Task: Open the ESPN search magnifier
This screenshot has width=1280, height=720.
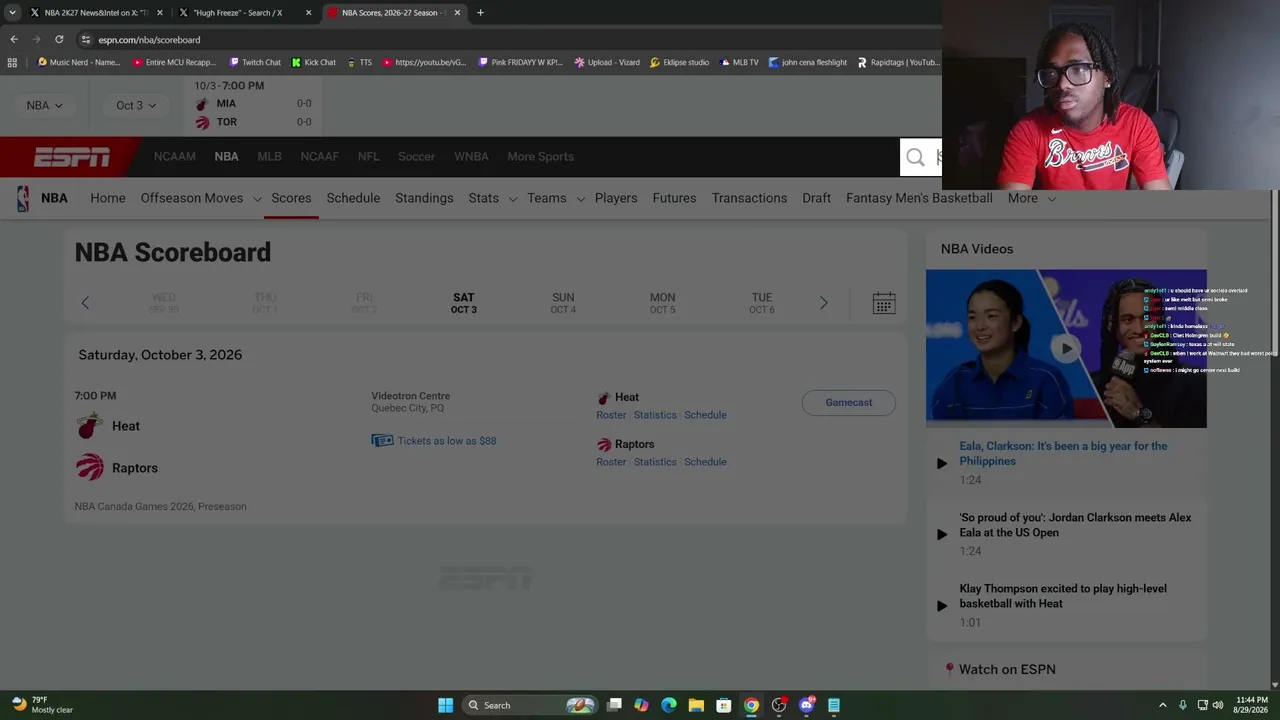Action: [915, 157]
